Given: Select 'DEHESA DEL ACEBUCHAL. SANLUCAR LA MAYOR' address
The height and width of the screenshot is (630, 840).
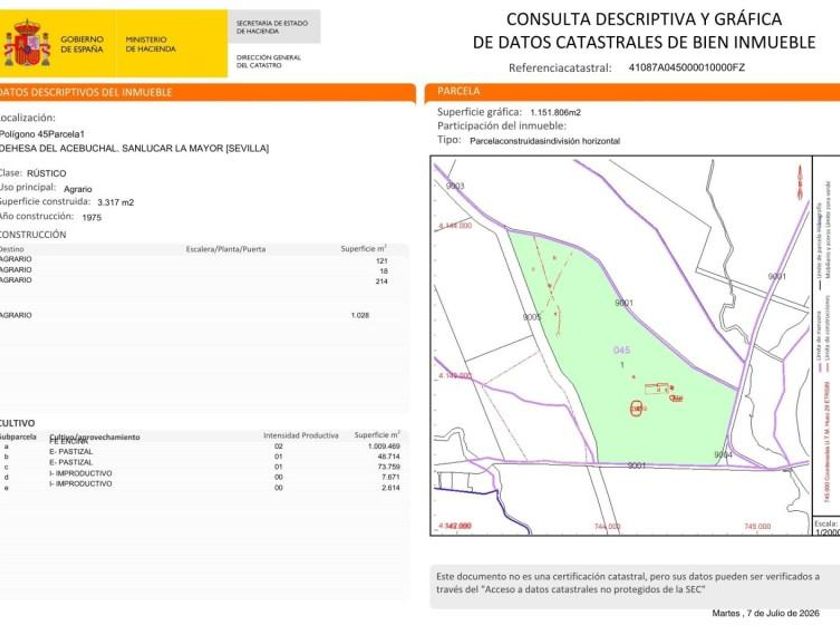Looking at the screenshot, I should [134, 148].
